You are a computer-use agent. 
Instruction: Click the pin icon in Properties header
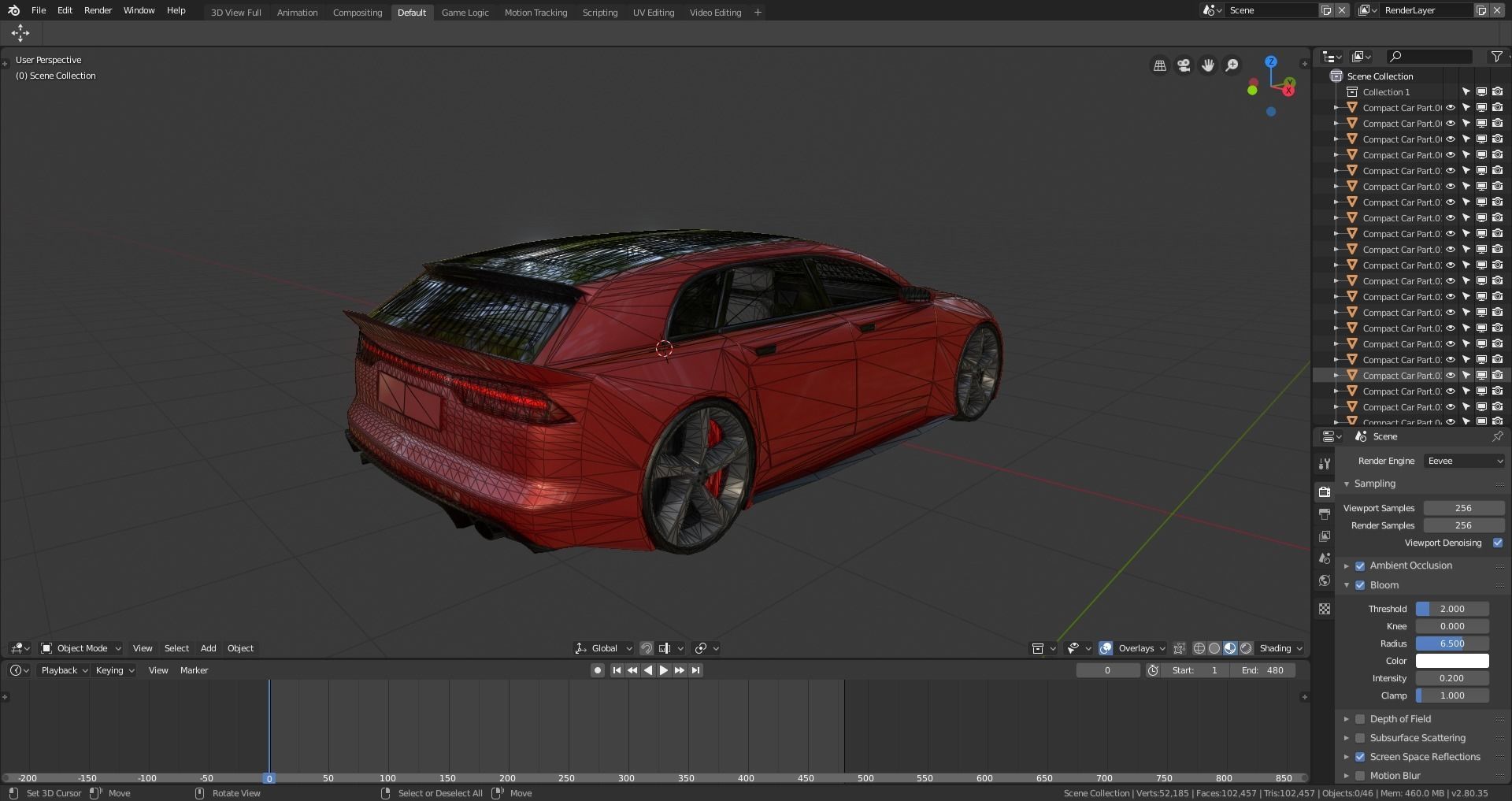coord(1497,436)
